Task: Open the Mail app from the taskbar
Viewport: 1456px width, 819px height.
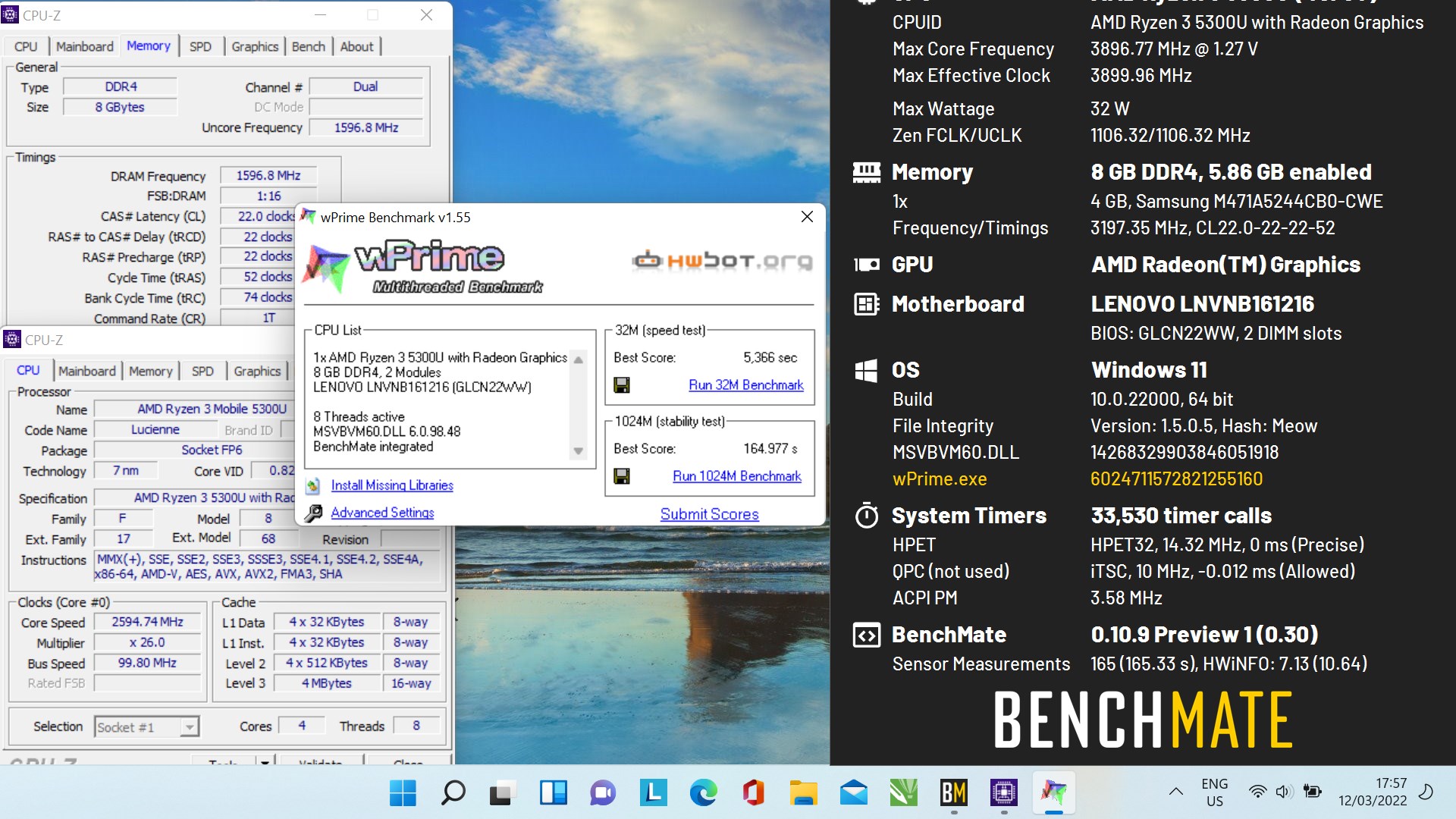Action: [x=853, y=793]
